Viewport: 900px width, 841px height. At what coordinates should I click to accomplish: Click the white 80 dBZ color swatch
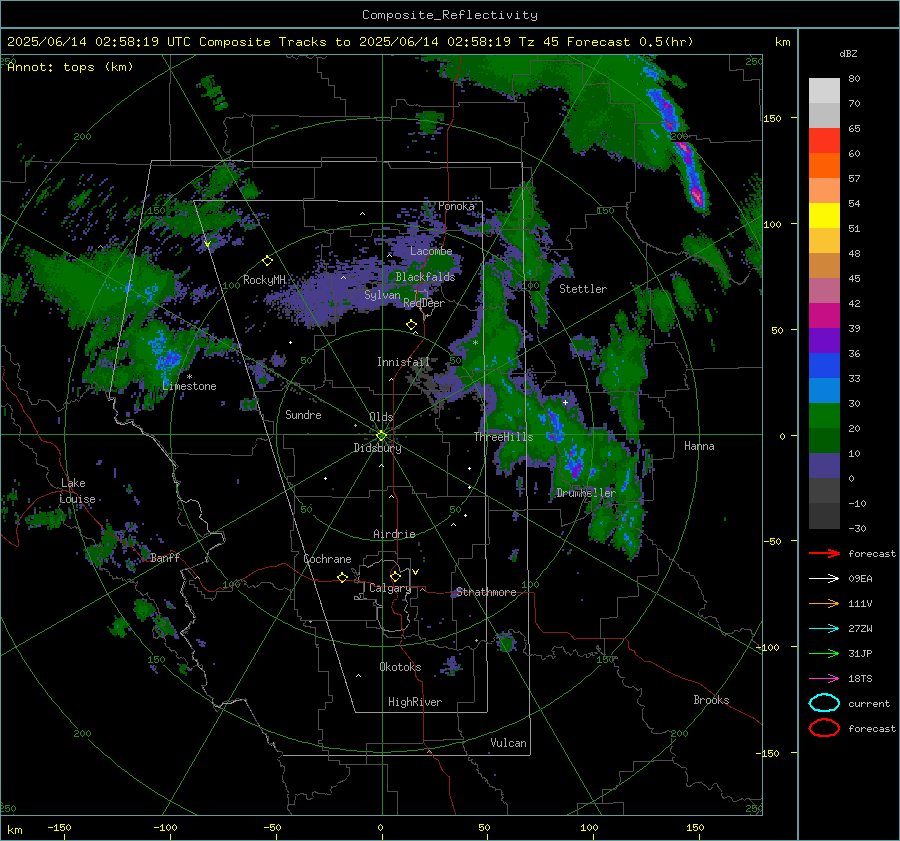click(824, 91)
